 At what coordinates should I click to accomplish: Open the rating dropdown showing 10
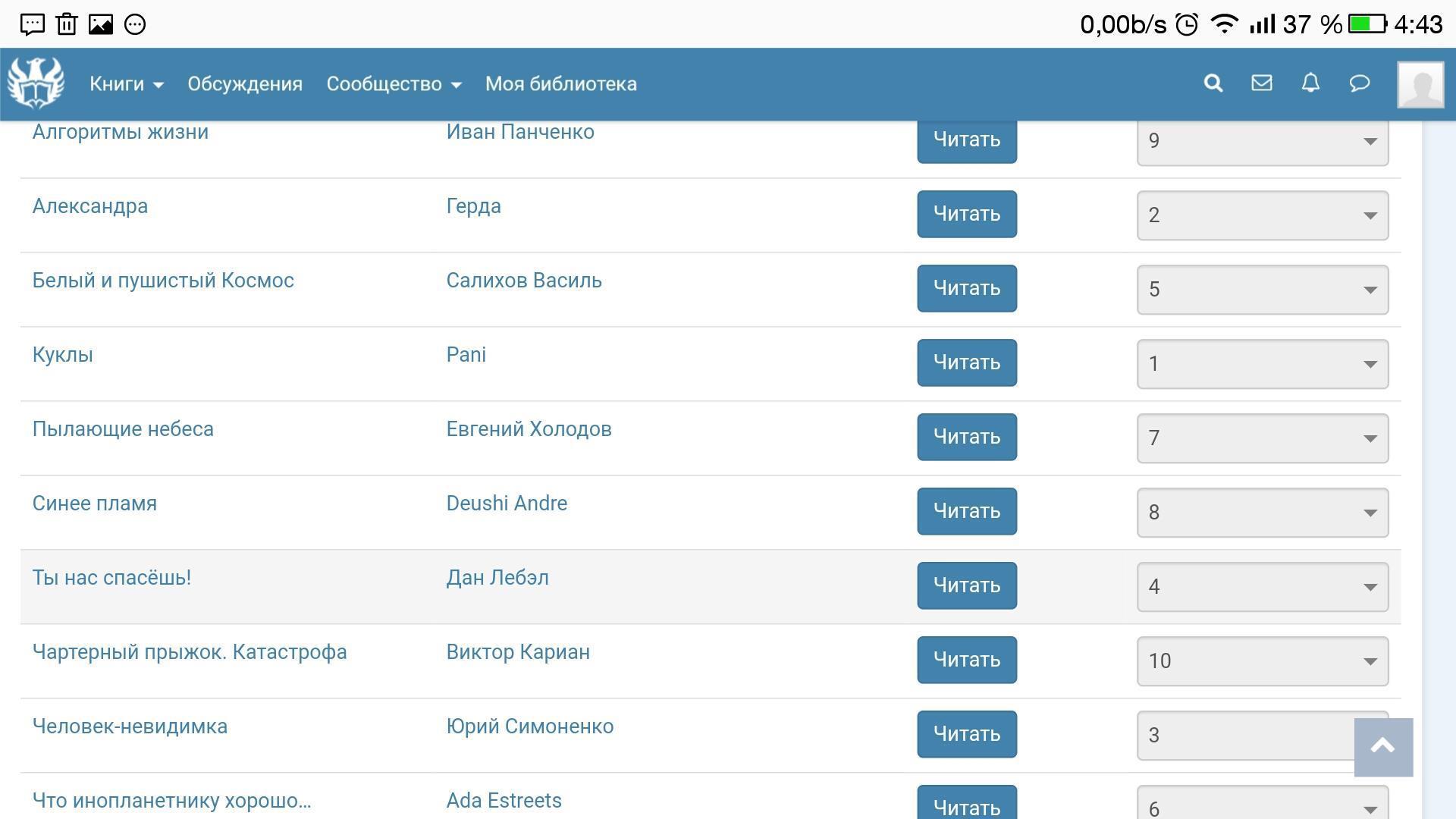tap(1262, 661)
